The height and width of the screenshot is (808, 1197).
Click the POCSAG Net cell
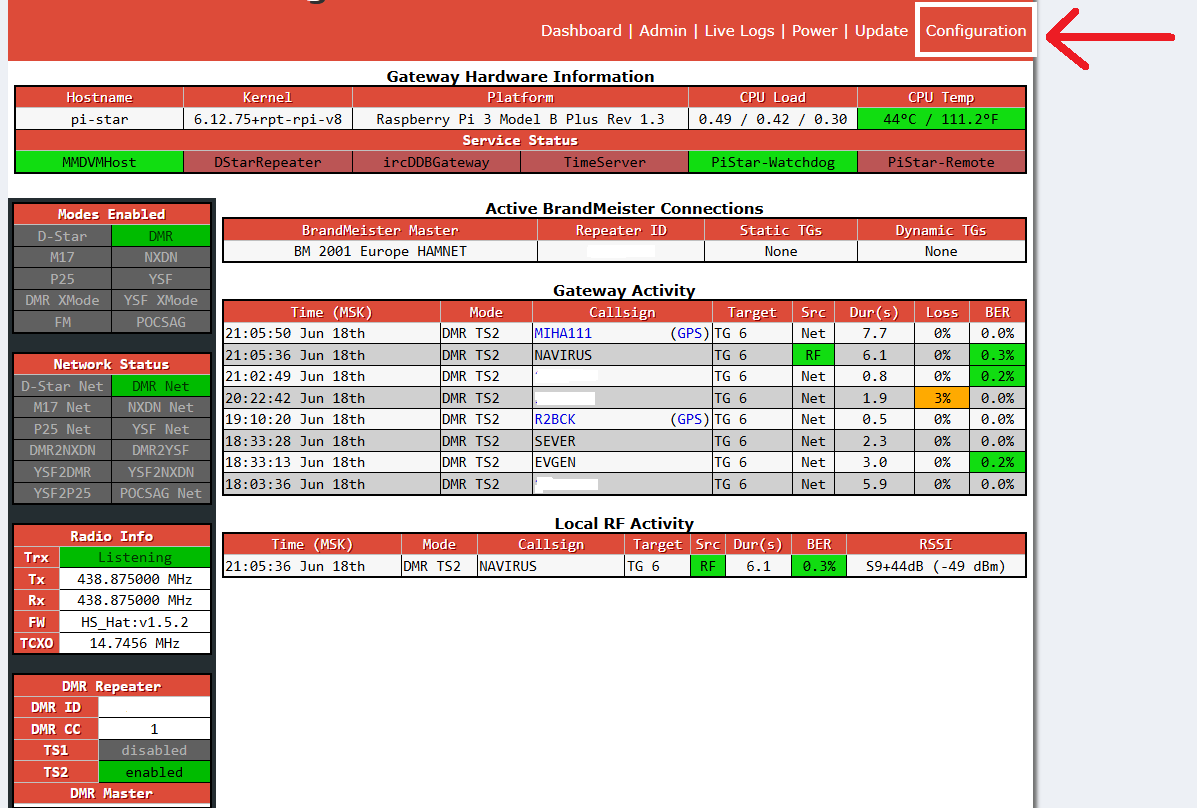161,493
